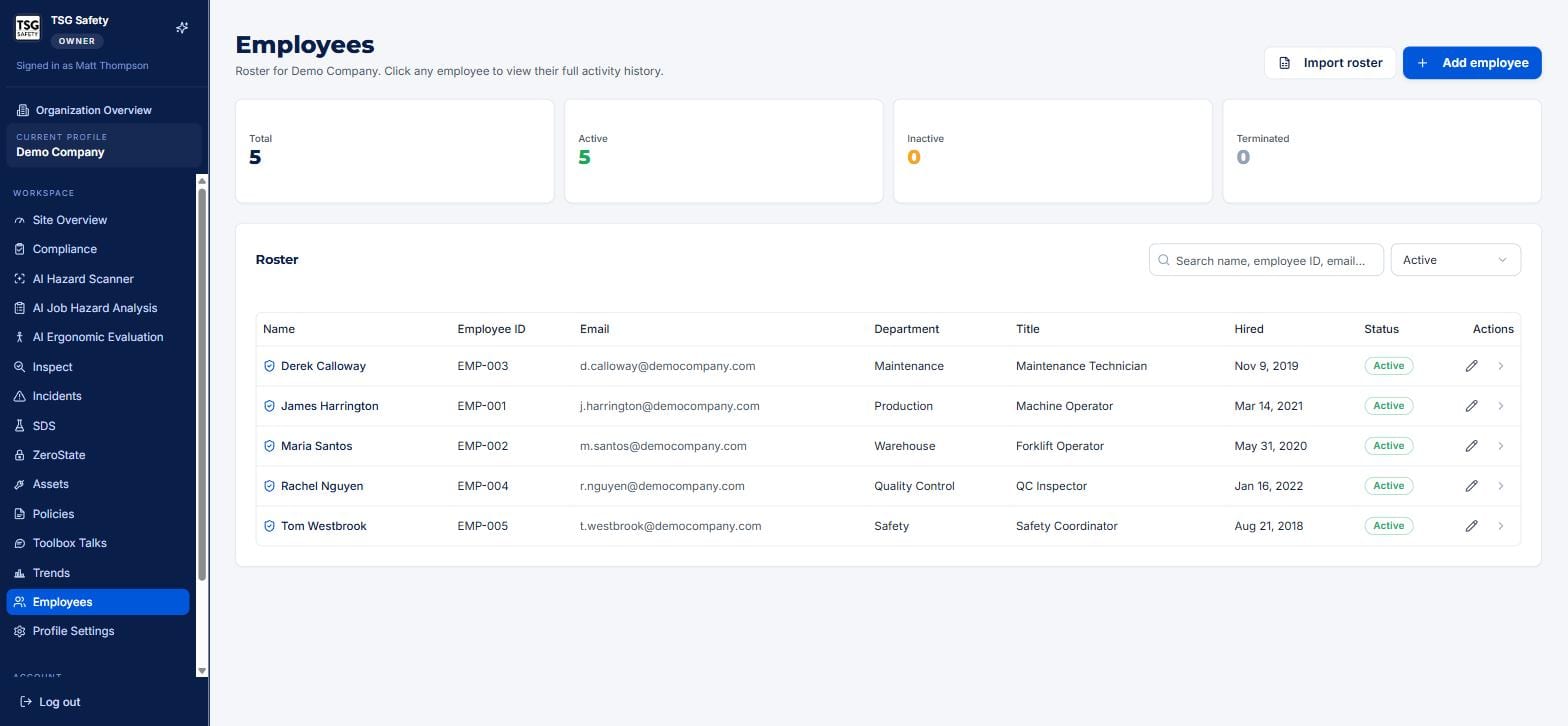Click the AI Job Hazard Analysis icon
The image size is (1568, 726).
coord(19,308)
